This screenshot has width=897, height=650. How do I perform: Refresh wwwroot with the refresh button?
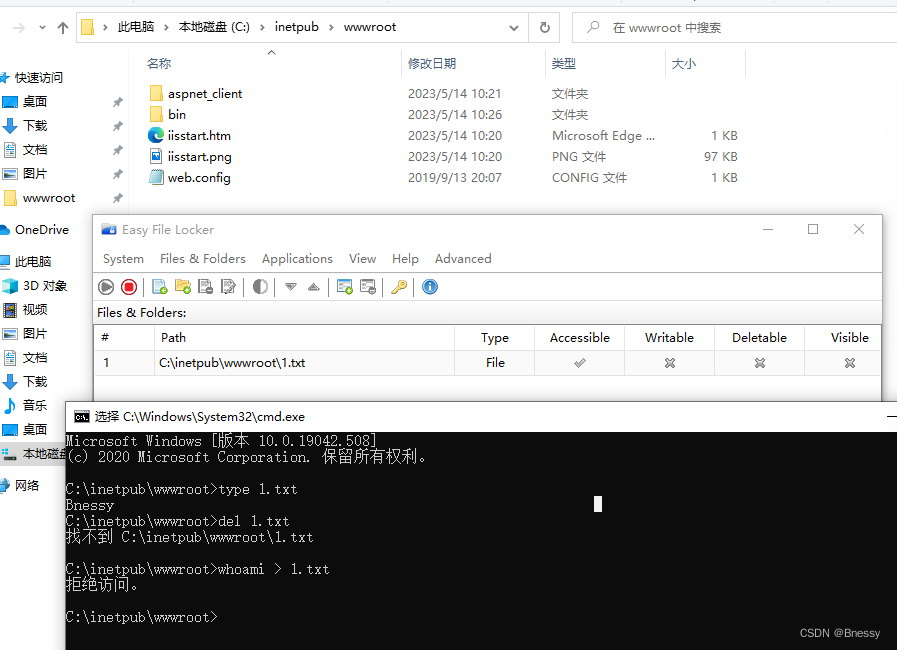[543, 27]
